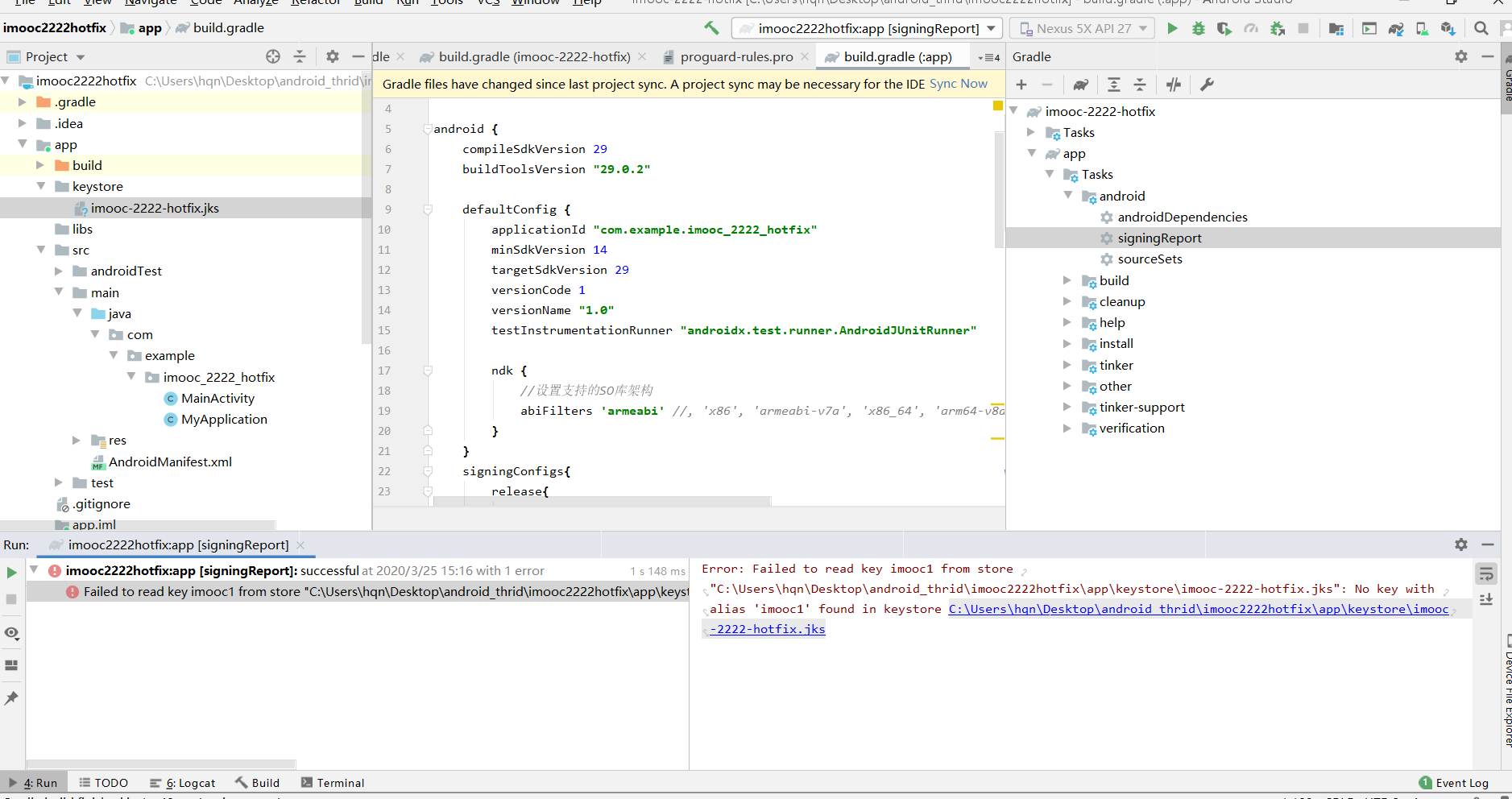The height and width of the screenshot is (799, 1512).
Task: Select imooc-2222-hotfix.jks file
Action: 155,208
